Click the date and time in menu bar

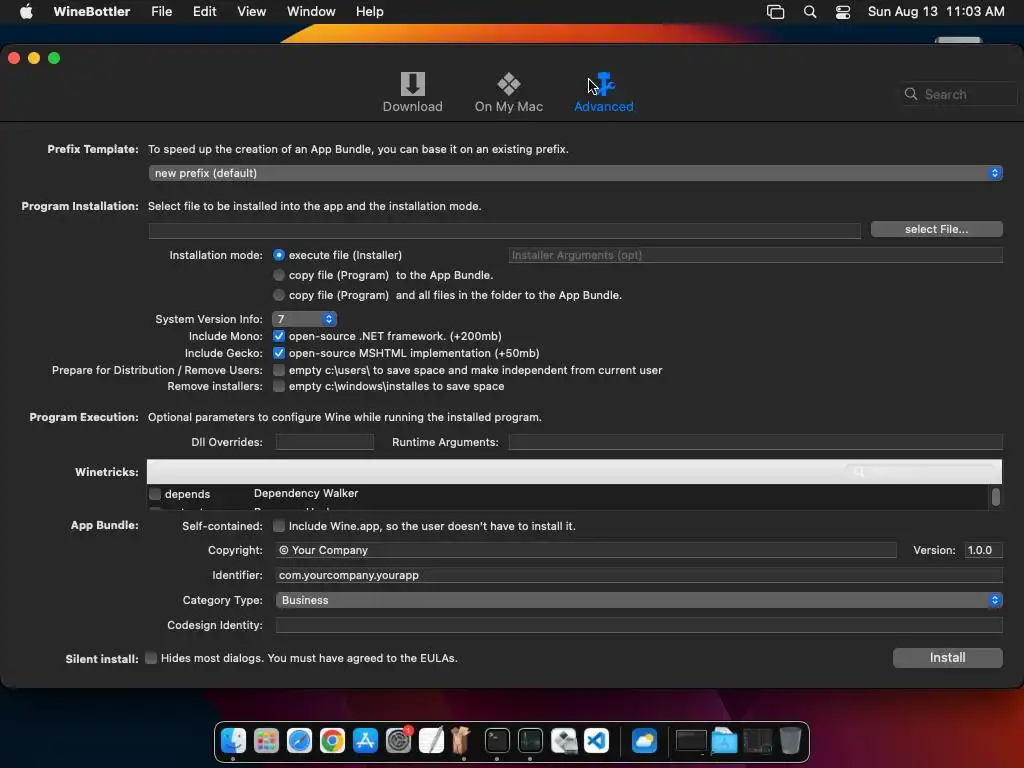(x=936, y=12)
